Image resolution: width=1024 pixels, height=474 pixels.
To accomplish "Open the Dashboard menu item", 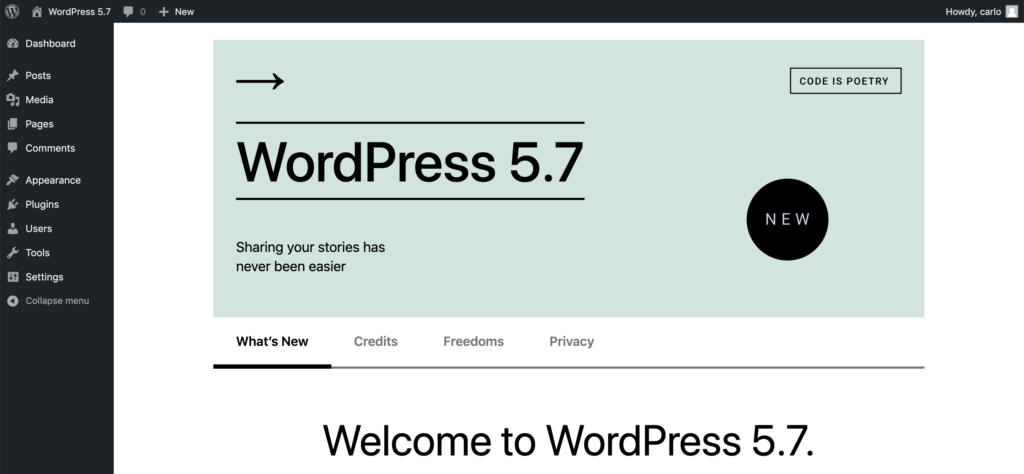I will pos(57,44).
